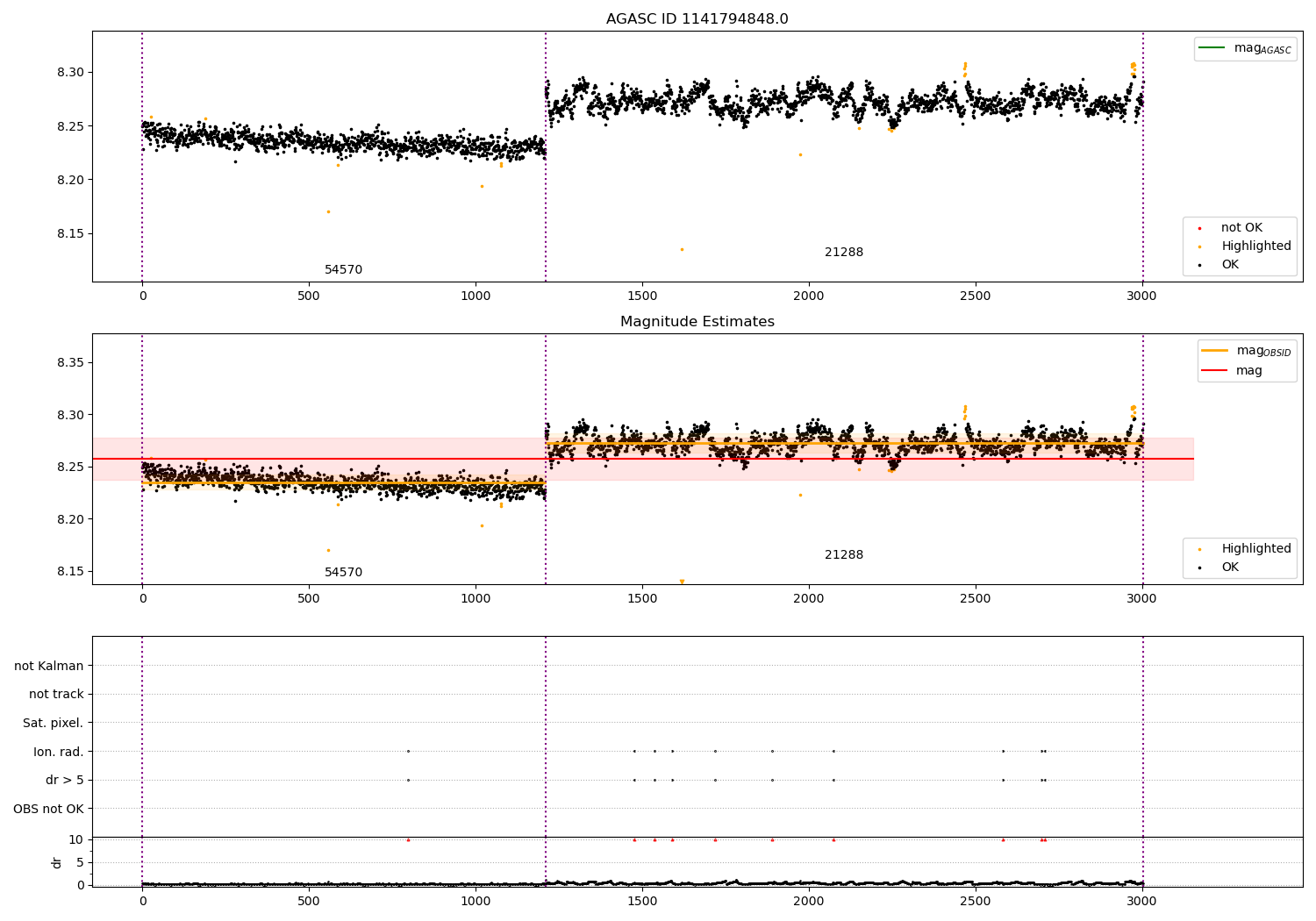
Task: Select "Highlighted" legend entry in top plot
Action: 1255,246
